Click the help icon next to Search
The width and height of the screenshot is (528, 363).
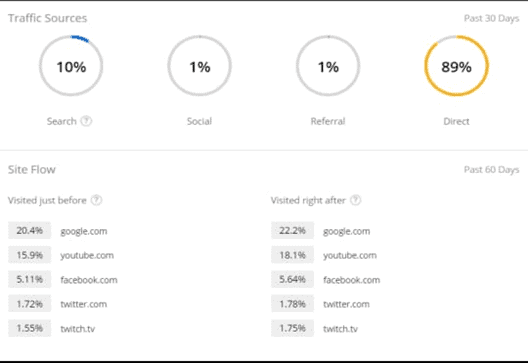86,121
